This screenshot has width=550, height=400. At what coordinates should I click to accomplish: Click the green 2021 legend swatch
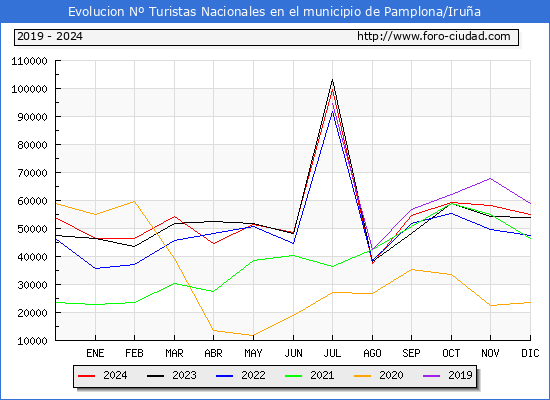pos(294,376)
